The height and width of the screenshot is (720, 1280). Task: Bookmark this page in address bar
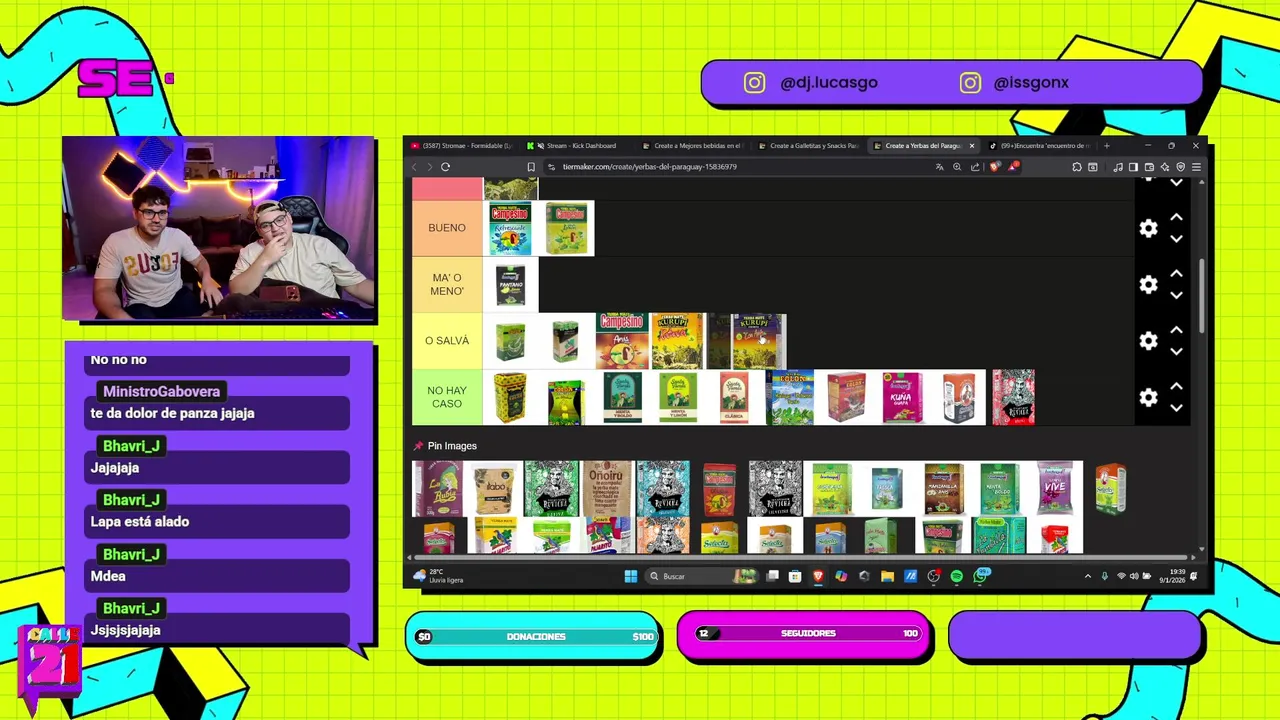pyautogui.click(x=531, y=167)
